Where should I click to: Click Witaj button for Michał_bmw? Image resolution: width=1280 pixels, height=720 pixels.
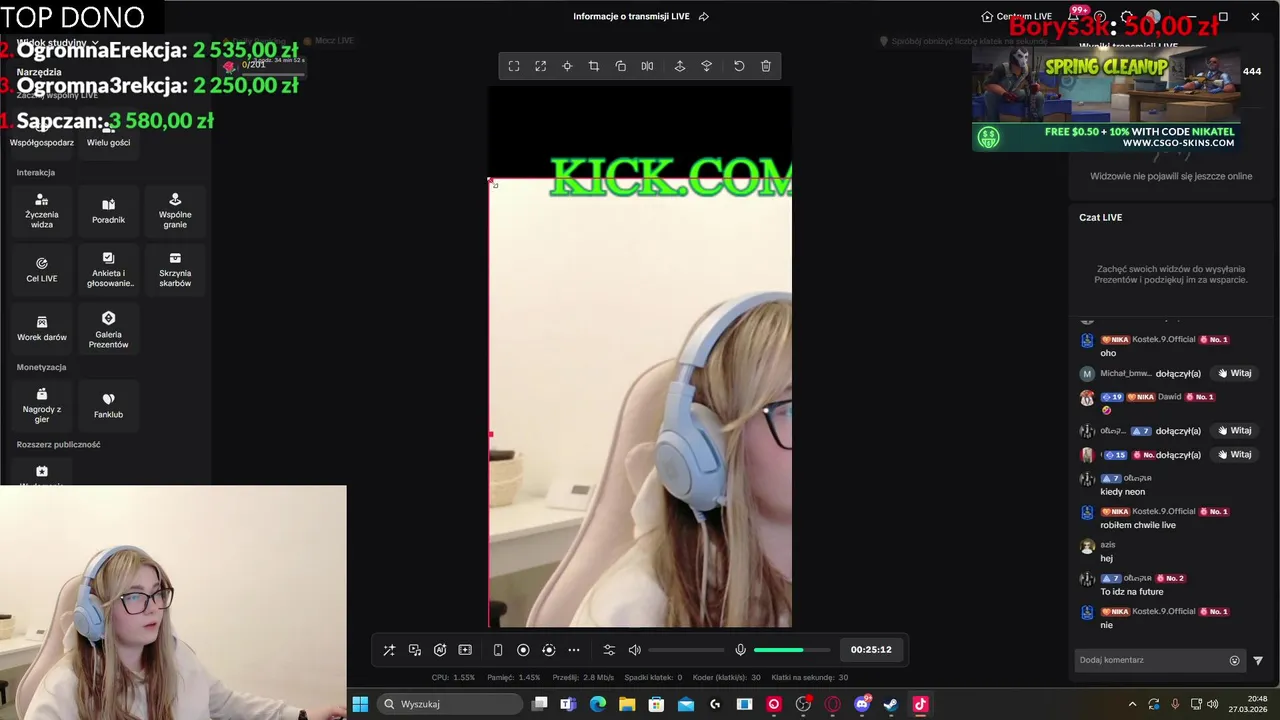(1235, 373)
